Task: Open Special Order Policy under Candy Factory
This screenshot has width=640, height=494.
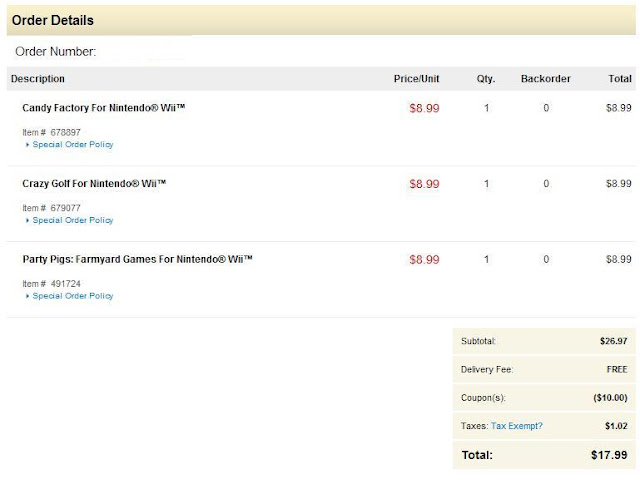Action: pos(73,144)
